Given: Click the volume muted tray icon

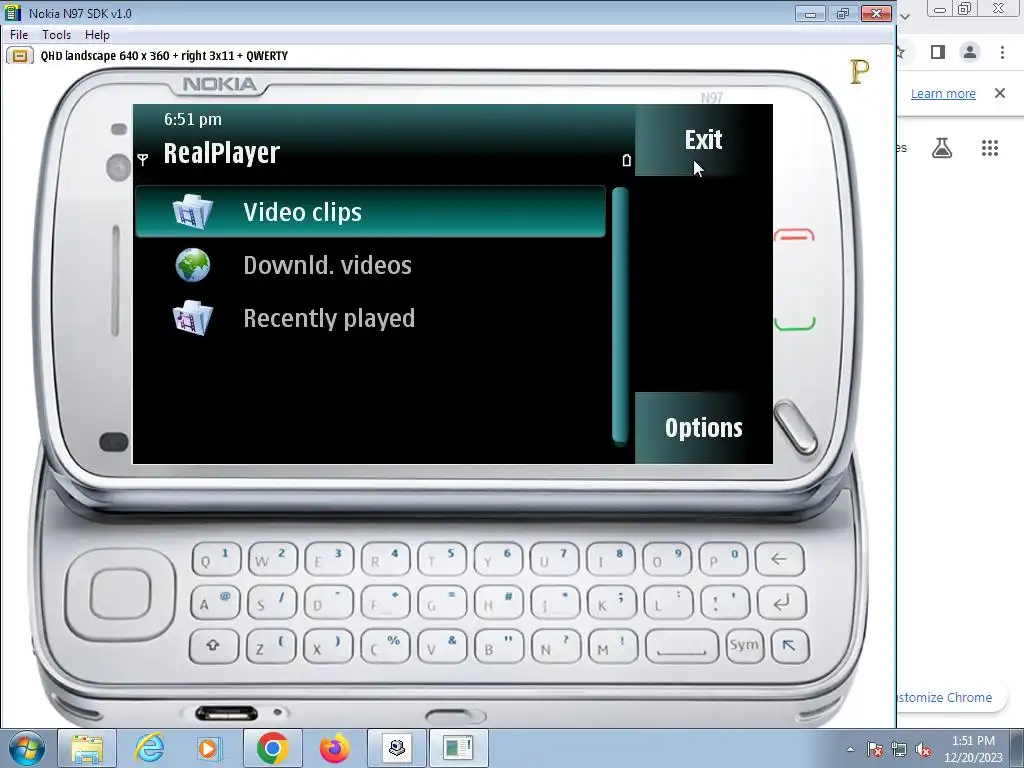Looking at the screenshot, I should click(923, 750).
